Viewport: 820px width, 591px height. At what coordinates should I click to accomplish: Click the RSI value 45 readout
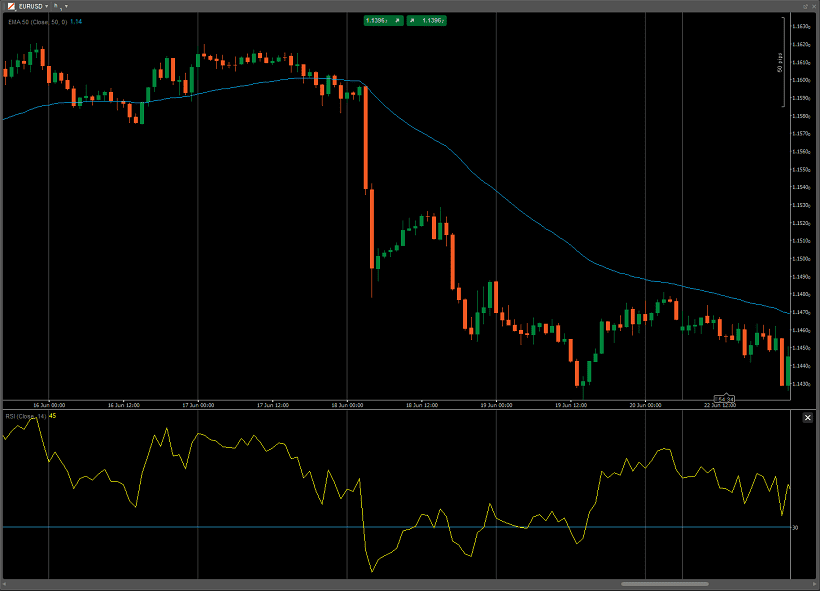pyautogui.click(x=52, y=416)
